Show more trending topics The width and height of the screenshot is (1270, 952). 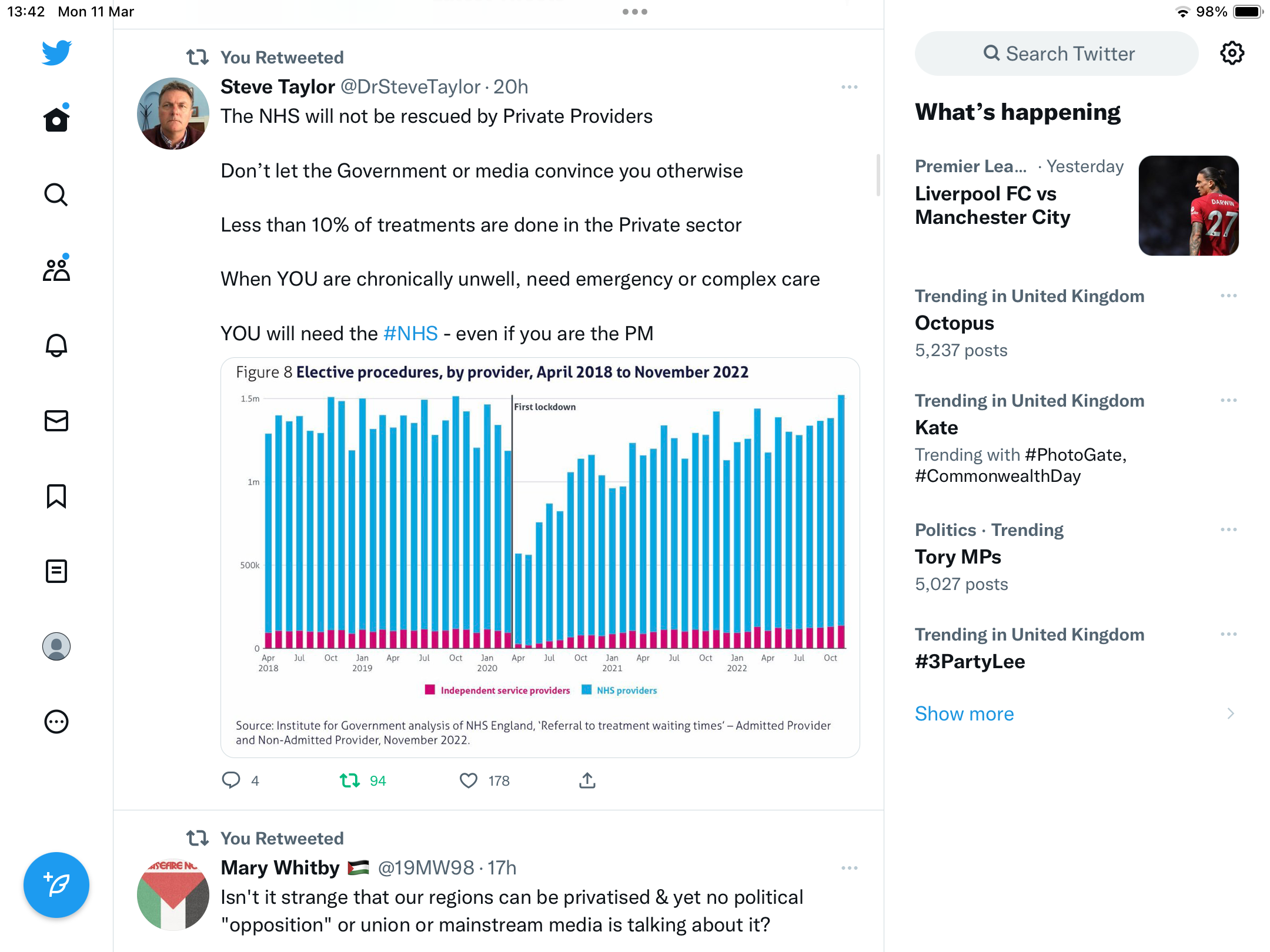tap(964, 713)
